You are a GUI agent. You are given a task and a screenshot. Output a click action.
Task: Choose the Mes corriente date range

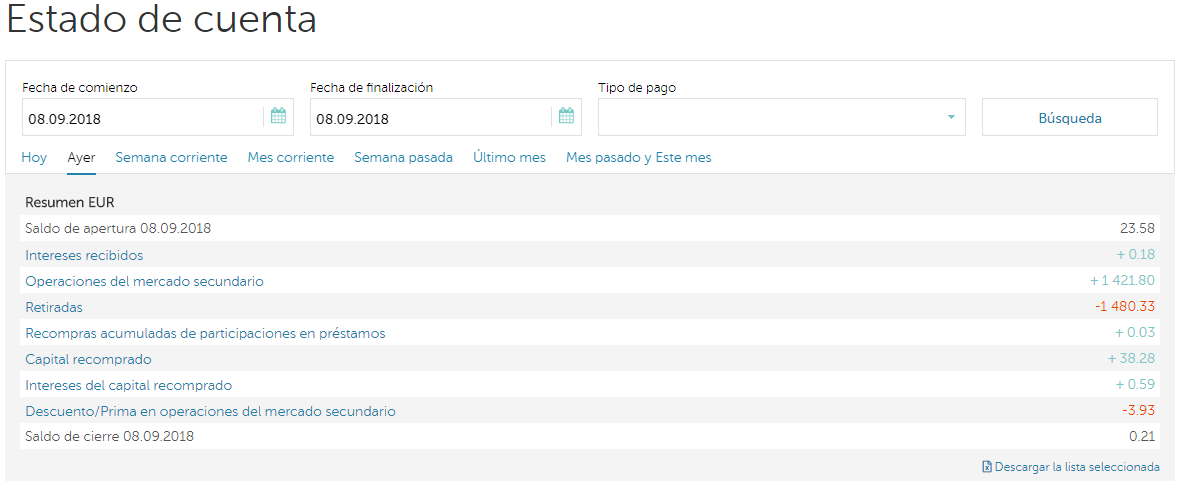coord(290,158)
